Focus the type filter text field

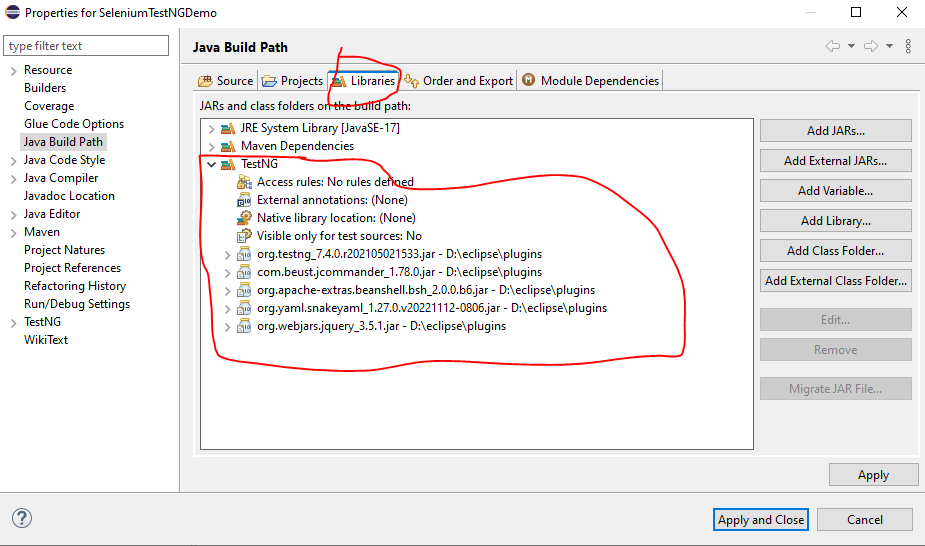(86, 45)
